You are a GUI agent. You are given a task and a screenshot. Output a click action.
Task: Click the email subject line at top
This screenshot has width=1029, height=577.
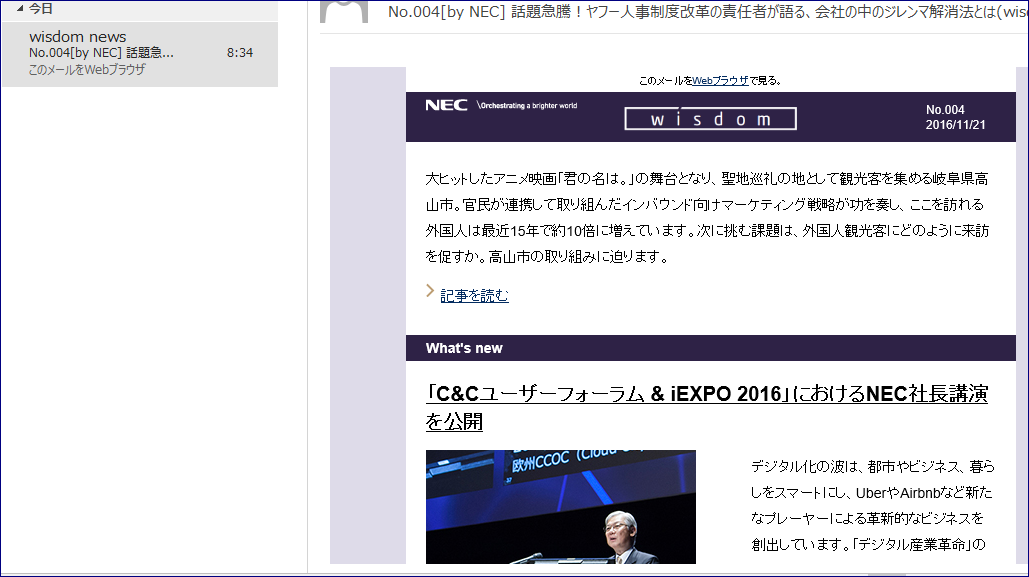(707, 12)
